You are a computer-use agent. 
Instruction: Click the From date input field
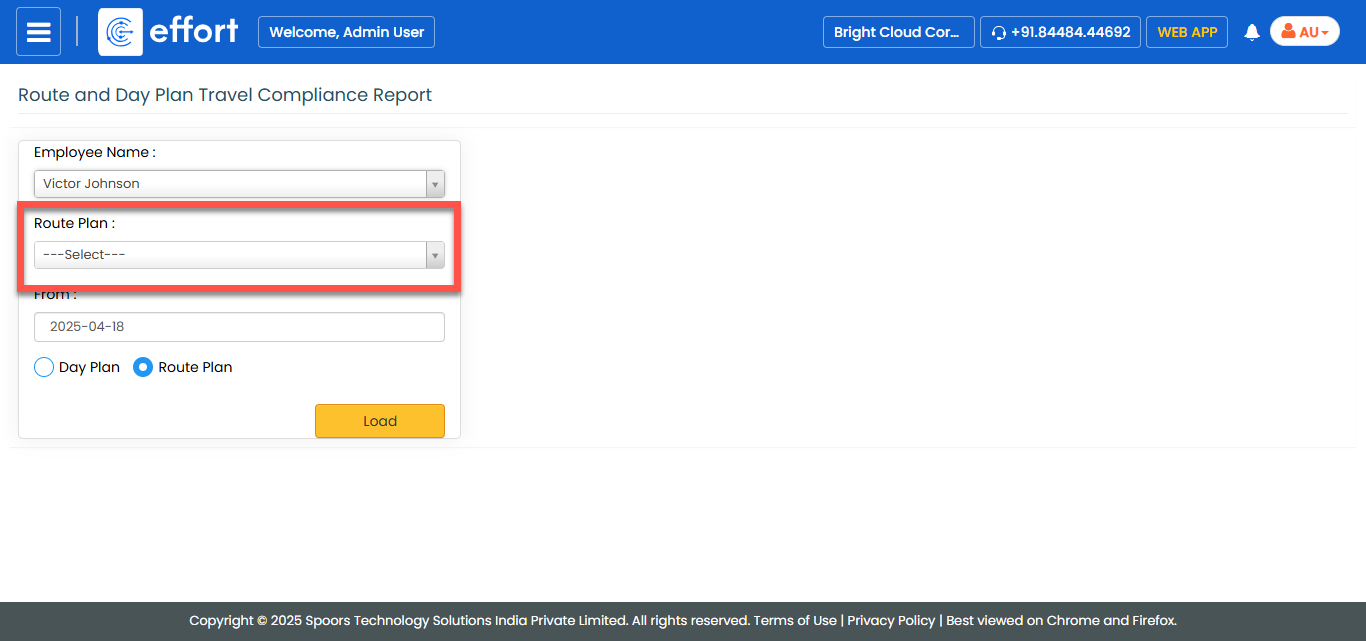(x=239, y=327)
